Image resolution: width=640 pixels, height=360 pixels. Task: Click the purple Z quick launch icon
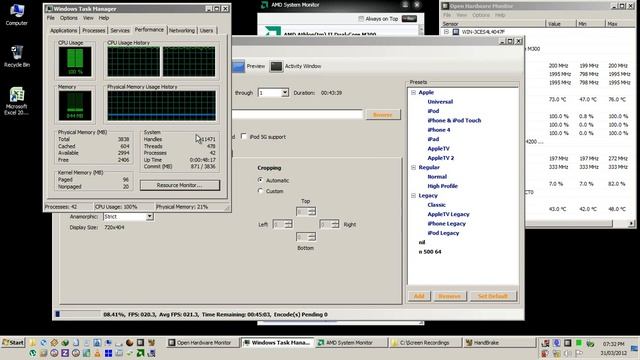(65, 353)
